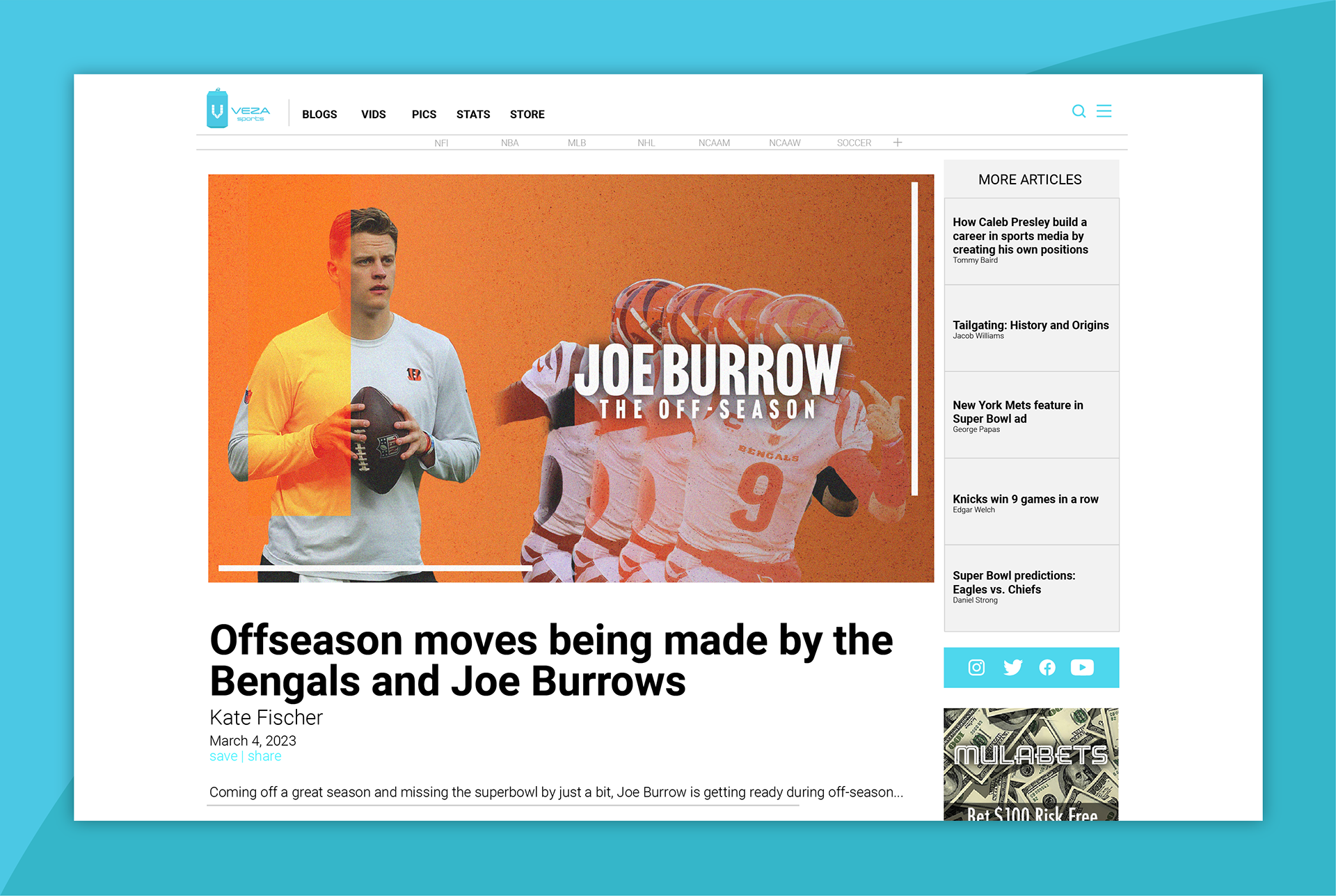Visit the Twitter icon link
This screenshot has width=1336, height=896.
point(1012,668)
